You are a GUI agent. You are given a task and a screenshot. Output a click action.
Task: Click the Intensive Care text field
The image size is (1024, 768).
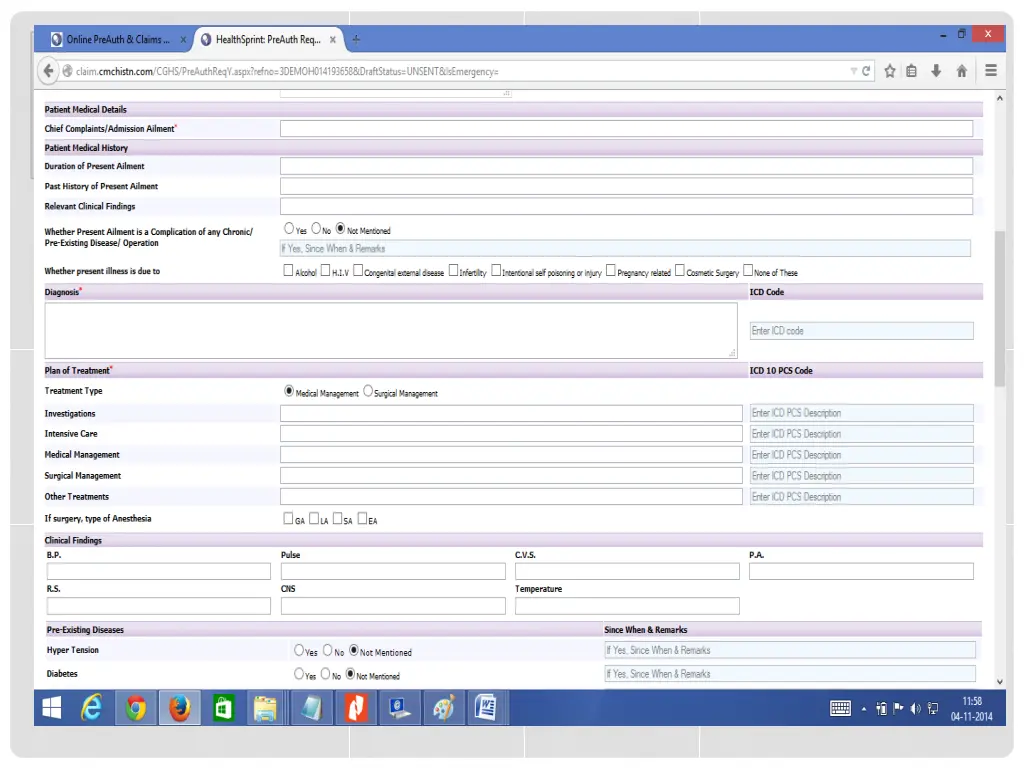click(x=511, y=434)
